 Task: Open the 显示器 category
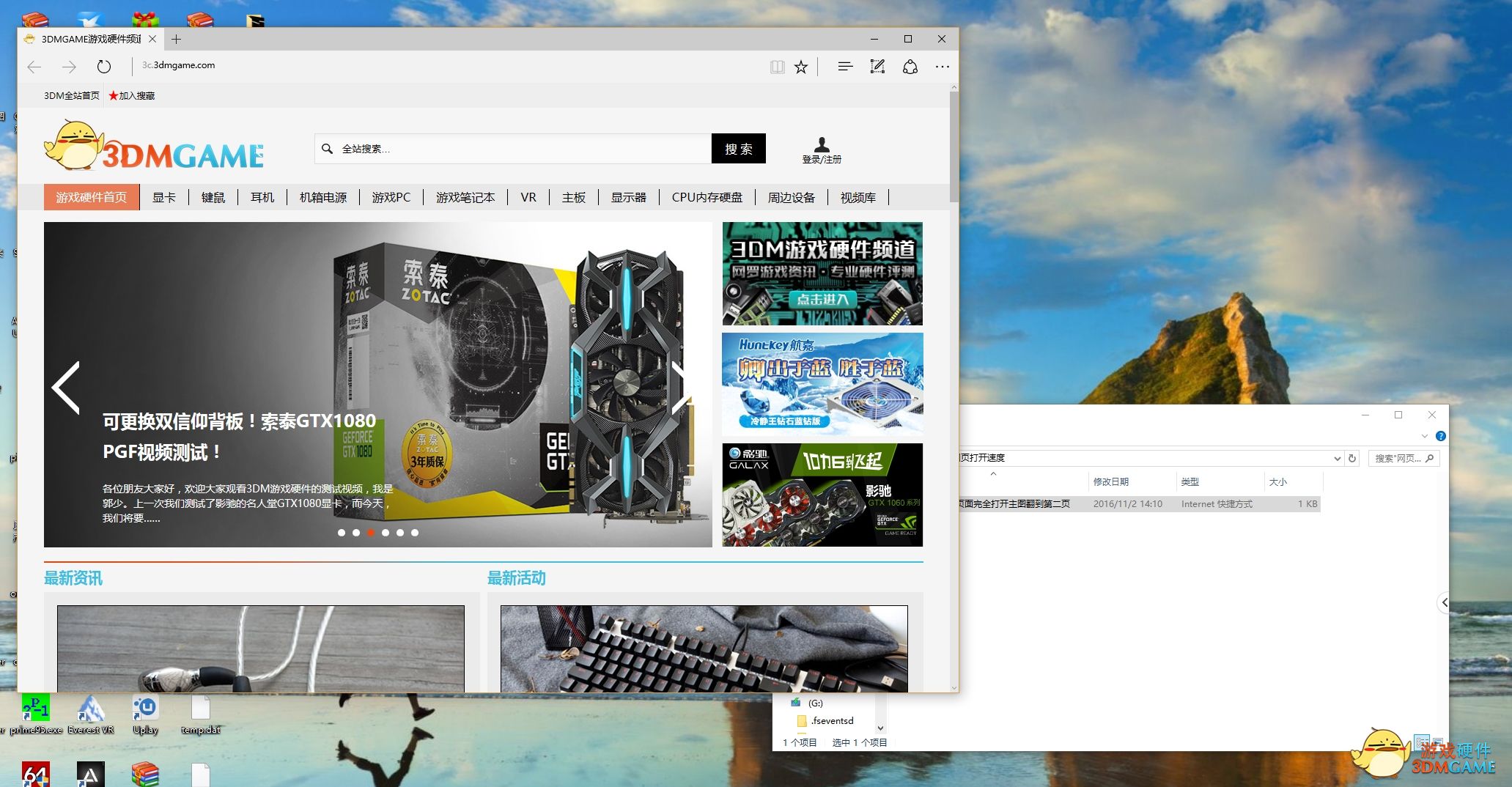pos(629,197)
